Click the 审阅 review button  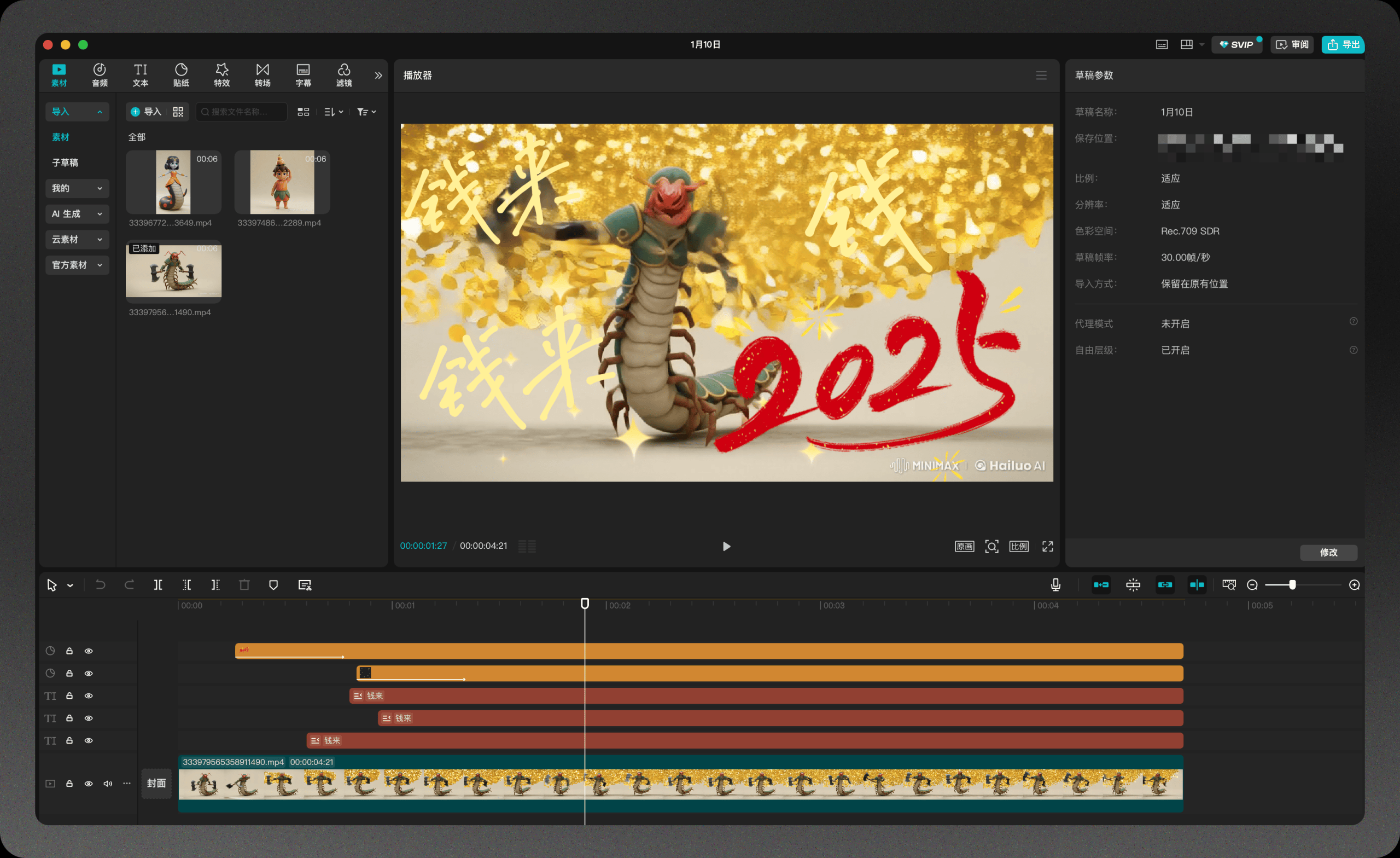point(1292,44)
